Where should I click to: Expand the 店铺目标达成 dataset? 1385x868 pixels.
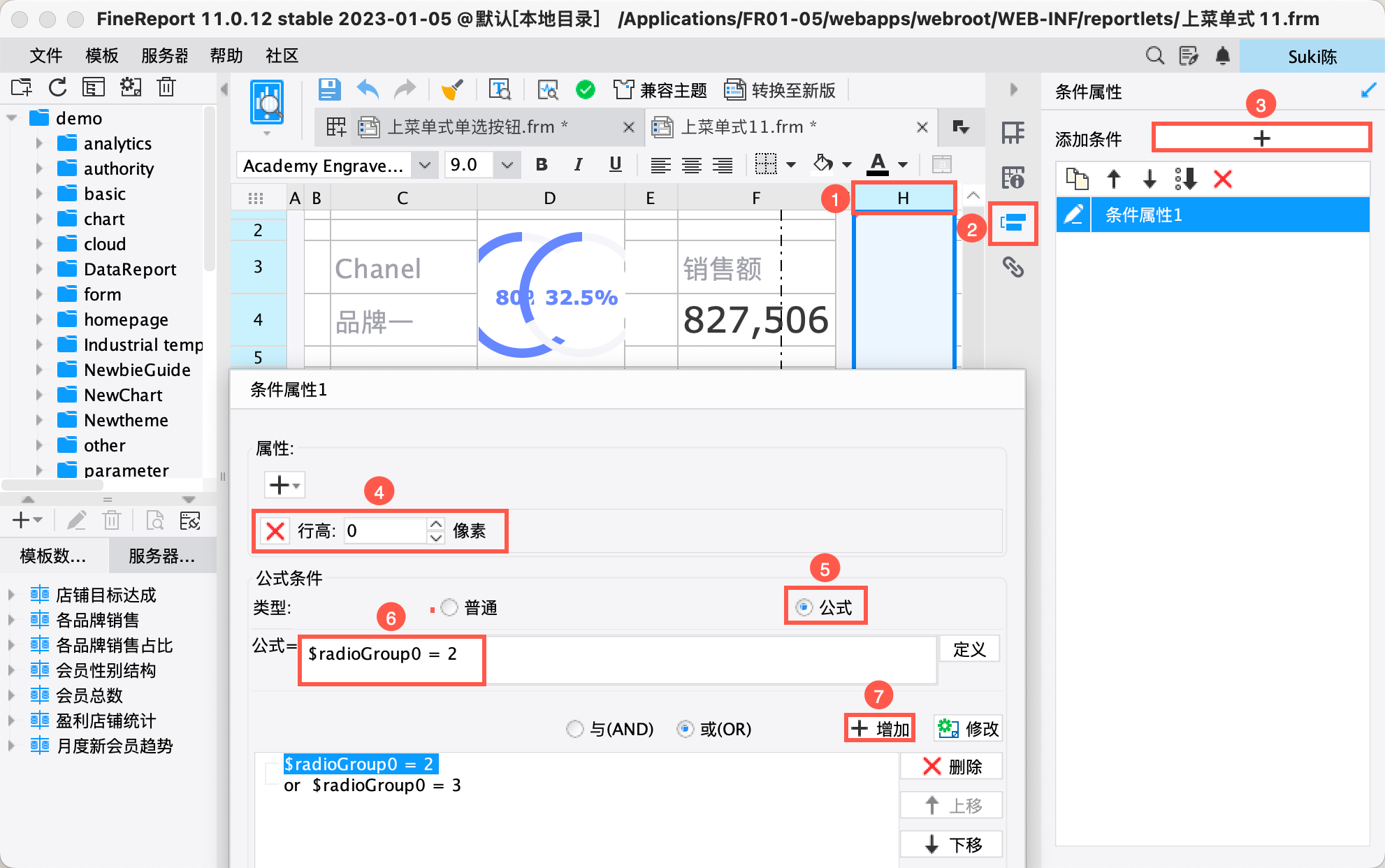[11, 595]
